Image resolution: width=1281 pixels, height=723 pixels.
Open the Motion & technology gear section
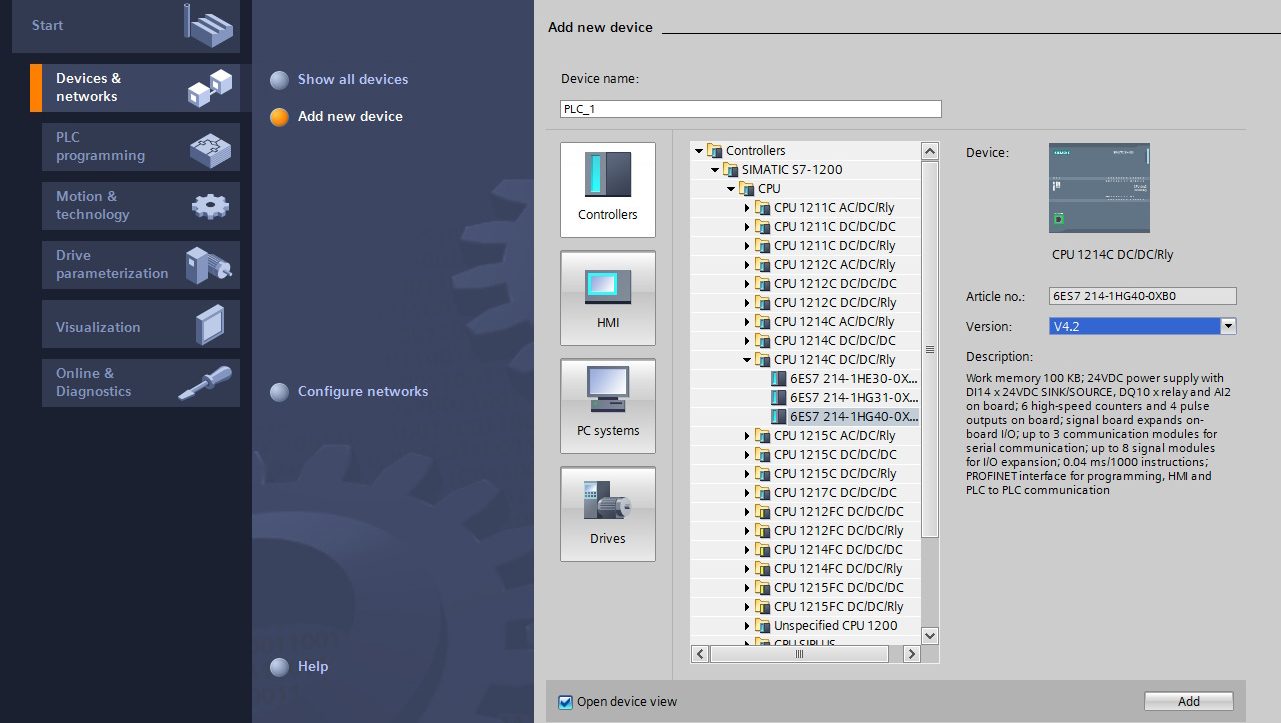point(141,206)
